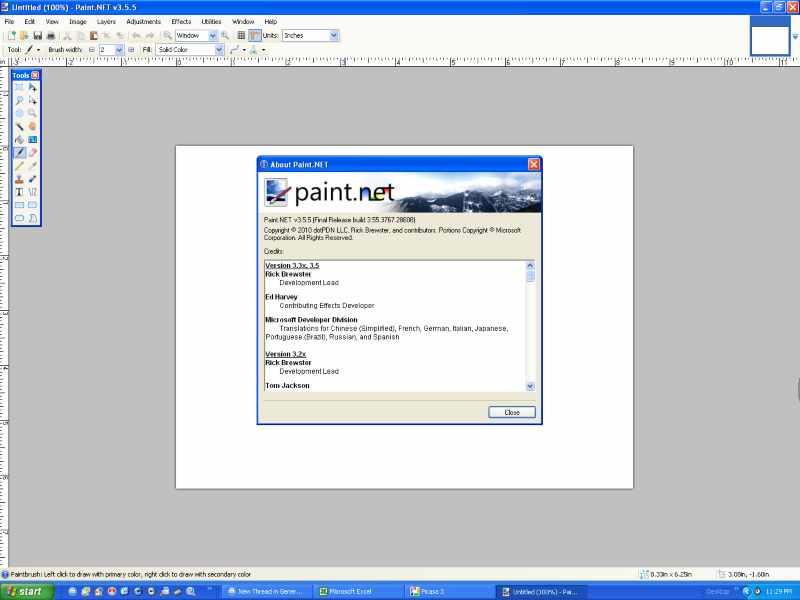This screenshot has height=600, width=800.
Task: Click the Save icon in toolbar
Action: coord(37,35)
